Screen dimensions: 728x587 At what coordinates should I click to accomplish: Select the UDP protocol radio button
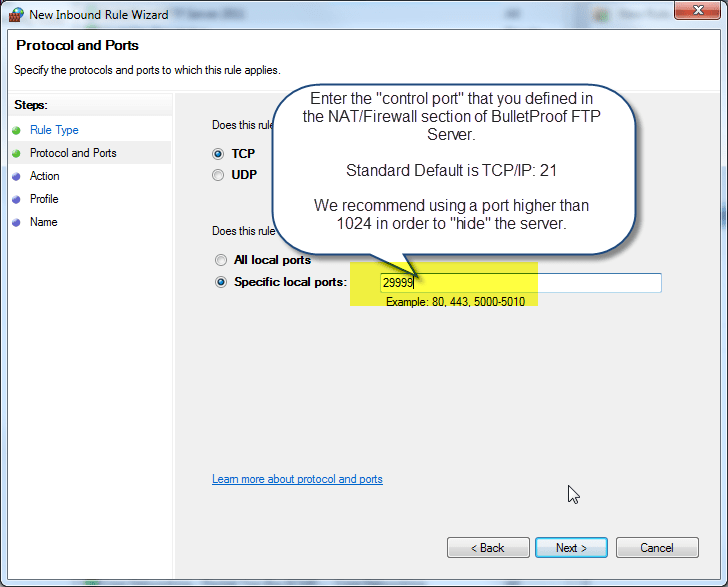pyautogui.click(x=218, y=175)
